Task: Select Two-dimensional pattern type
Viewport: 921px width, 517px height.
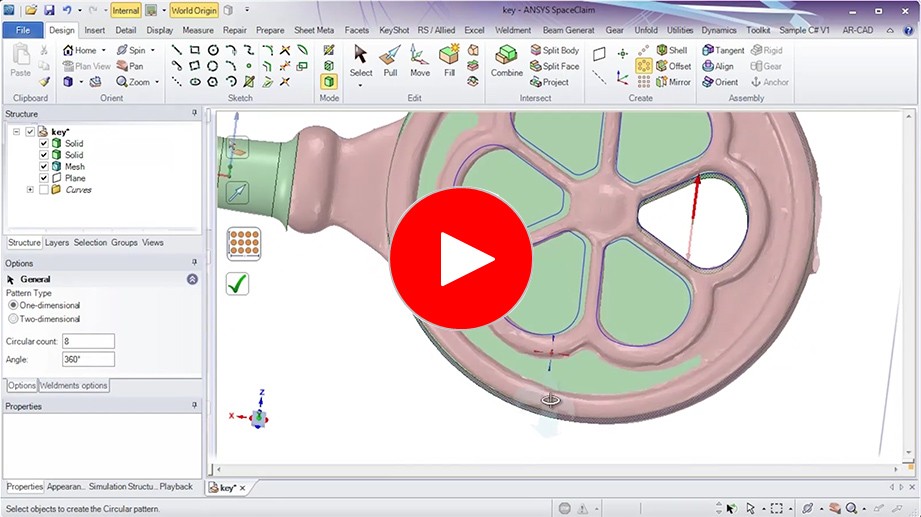Action: point(13,319)
